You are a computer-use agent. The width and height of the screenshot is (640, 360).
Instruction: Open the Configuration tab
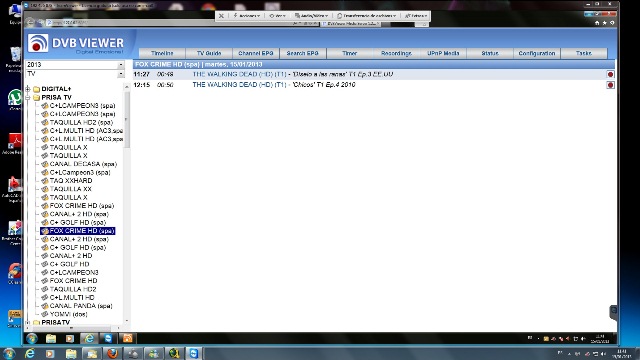[x=537, y=53]
